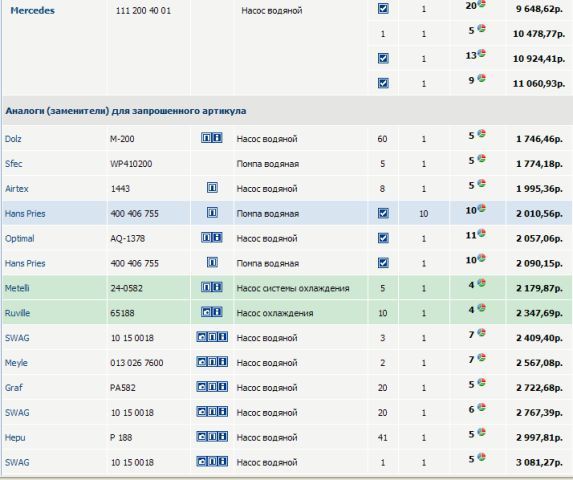Select the part number WP410200

[131, 164]
